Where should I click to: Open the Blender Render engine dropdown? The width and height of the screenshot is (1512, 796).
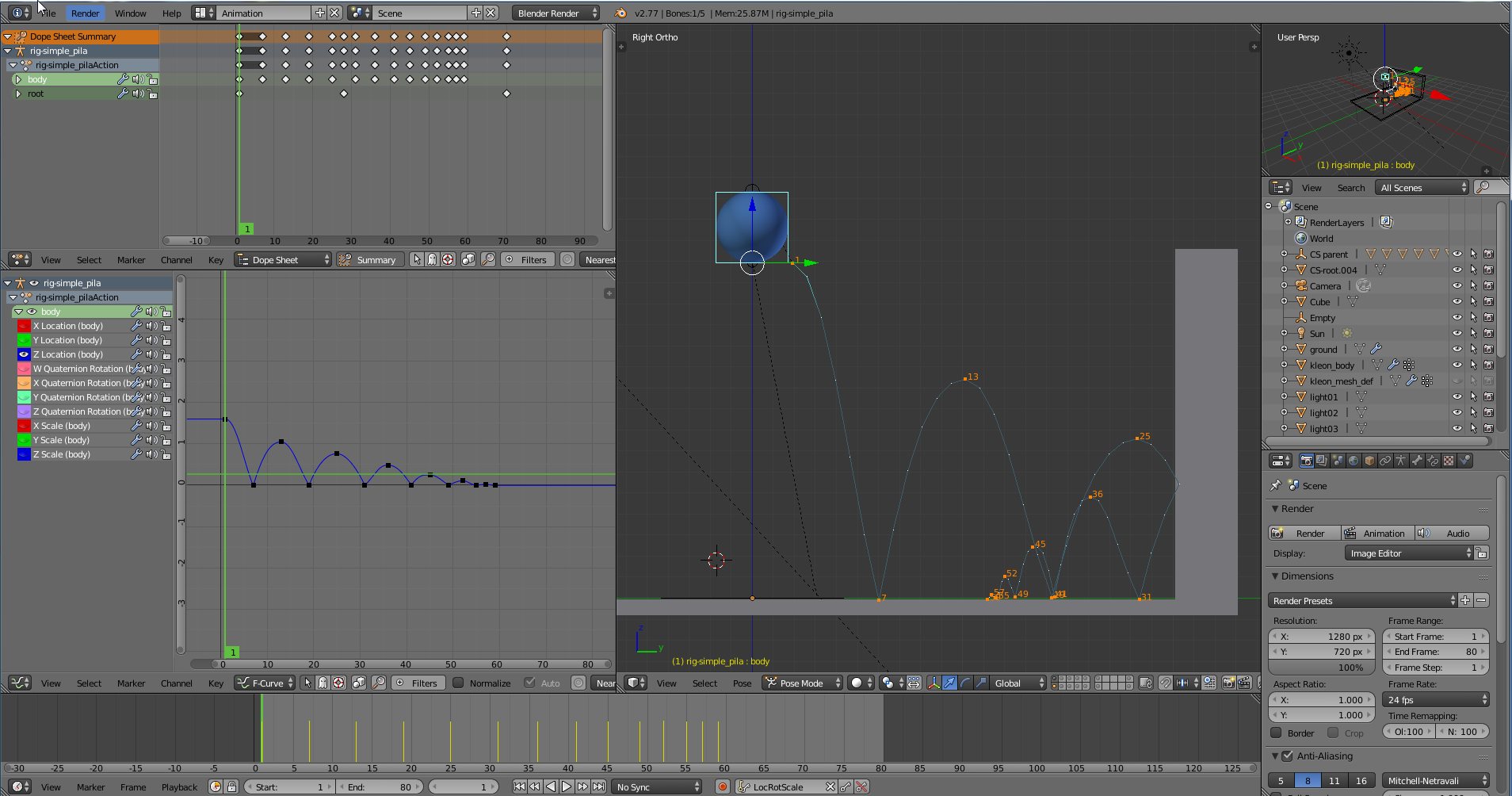556,13
